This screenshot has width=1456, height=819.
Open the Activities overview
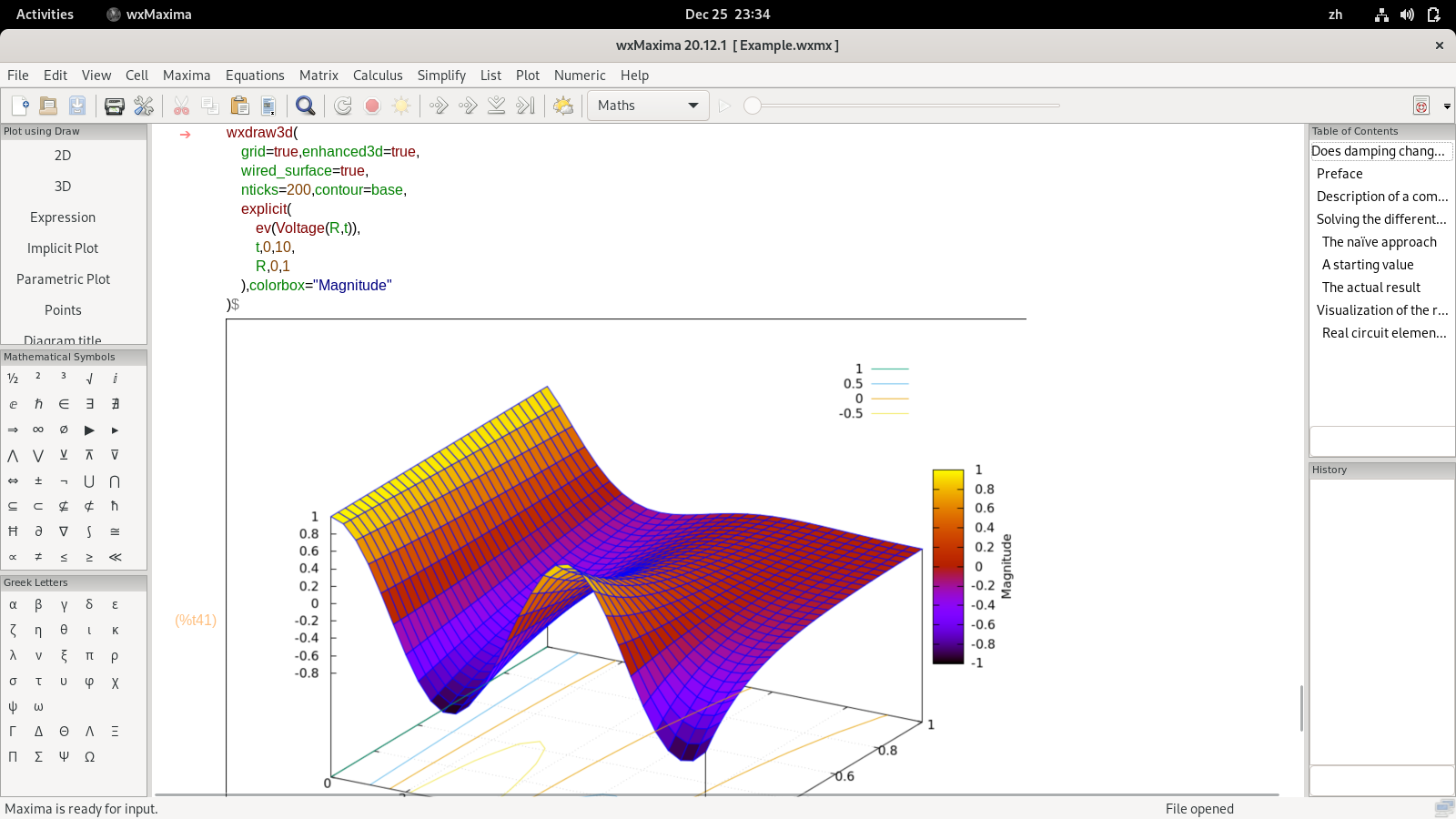(x=45, y=15)
